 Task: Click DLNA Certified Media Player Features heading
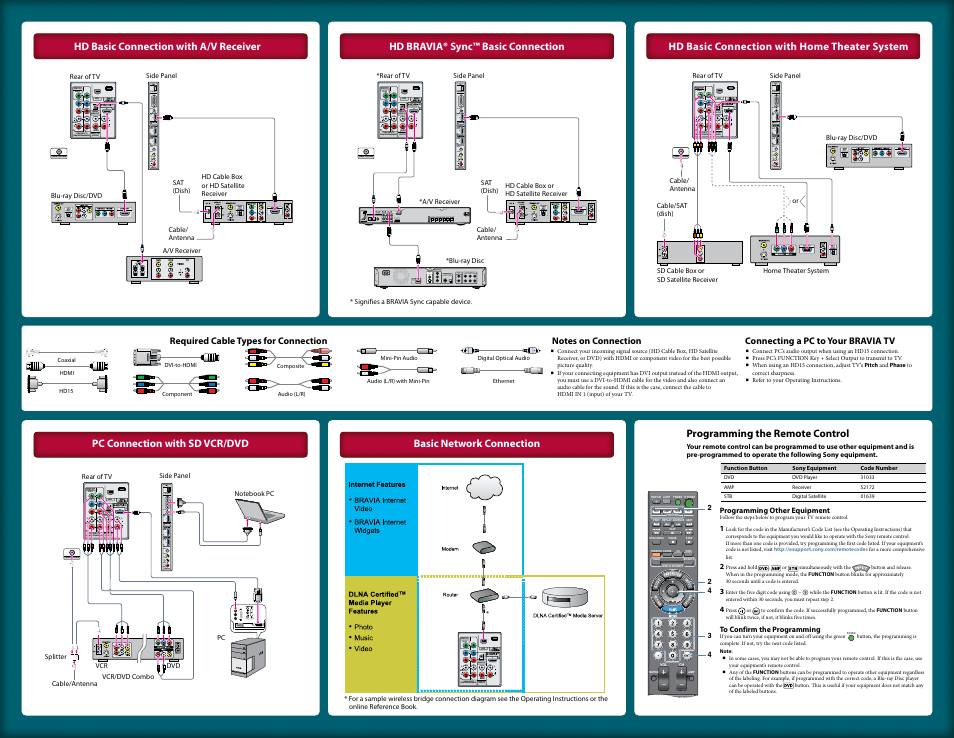click(x=377, y=602)
